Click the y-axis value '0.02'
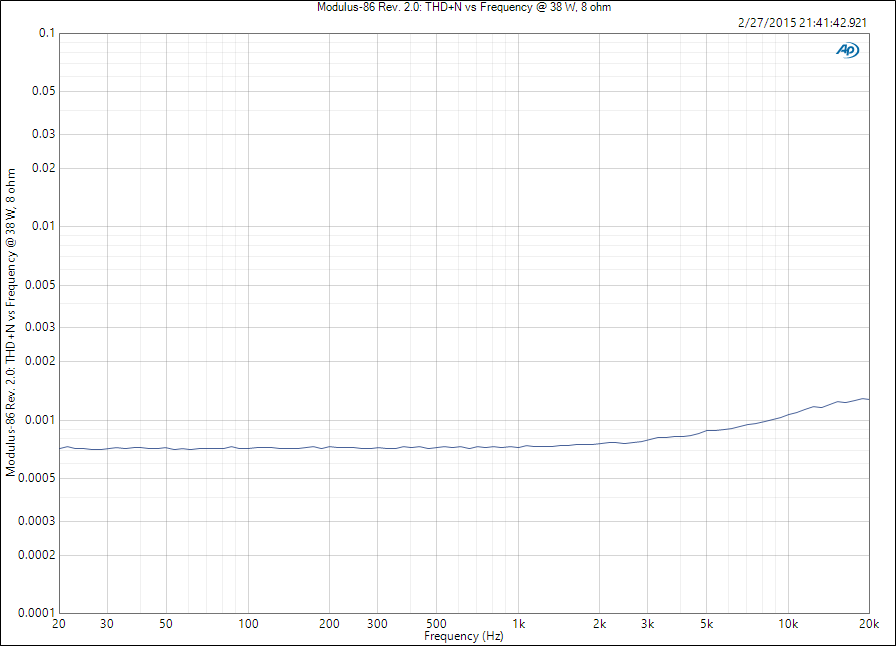Viewport: 896px width, 646px height. [x=43, y=168]
